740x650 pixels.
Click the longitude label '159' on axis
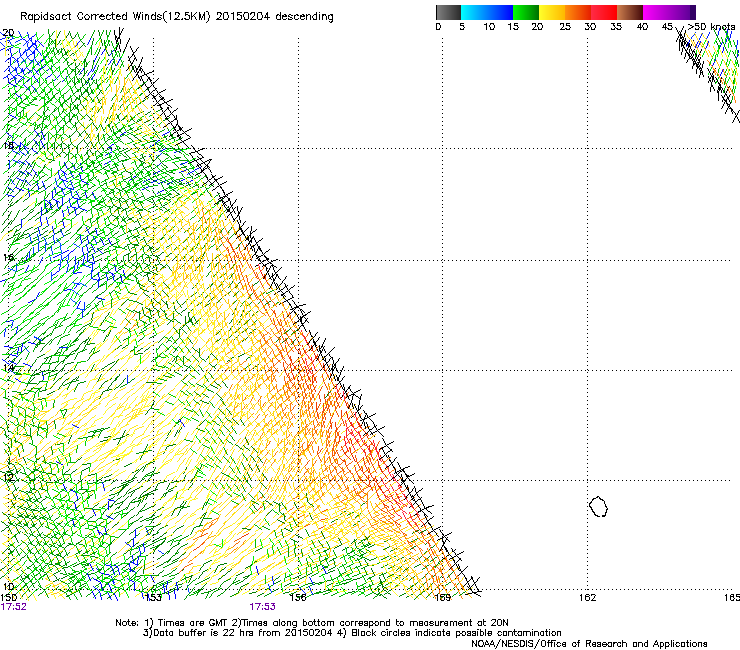(443, 598)
